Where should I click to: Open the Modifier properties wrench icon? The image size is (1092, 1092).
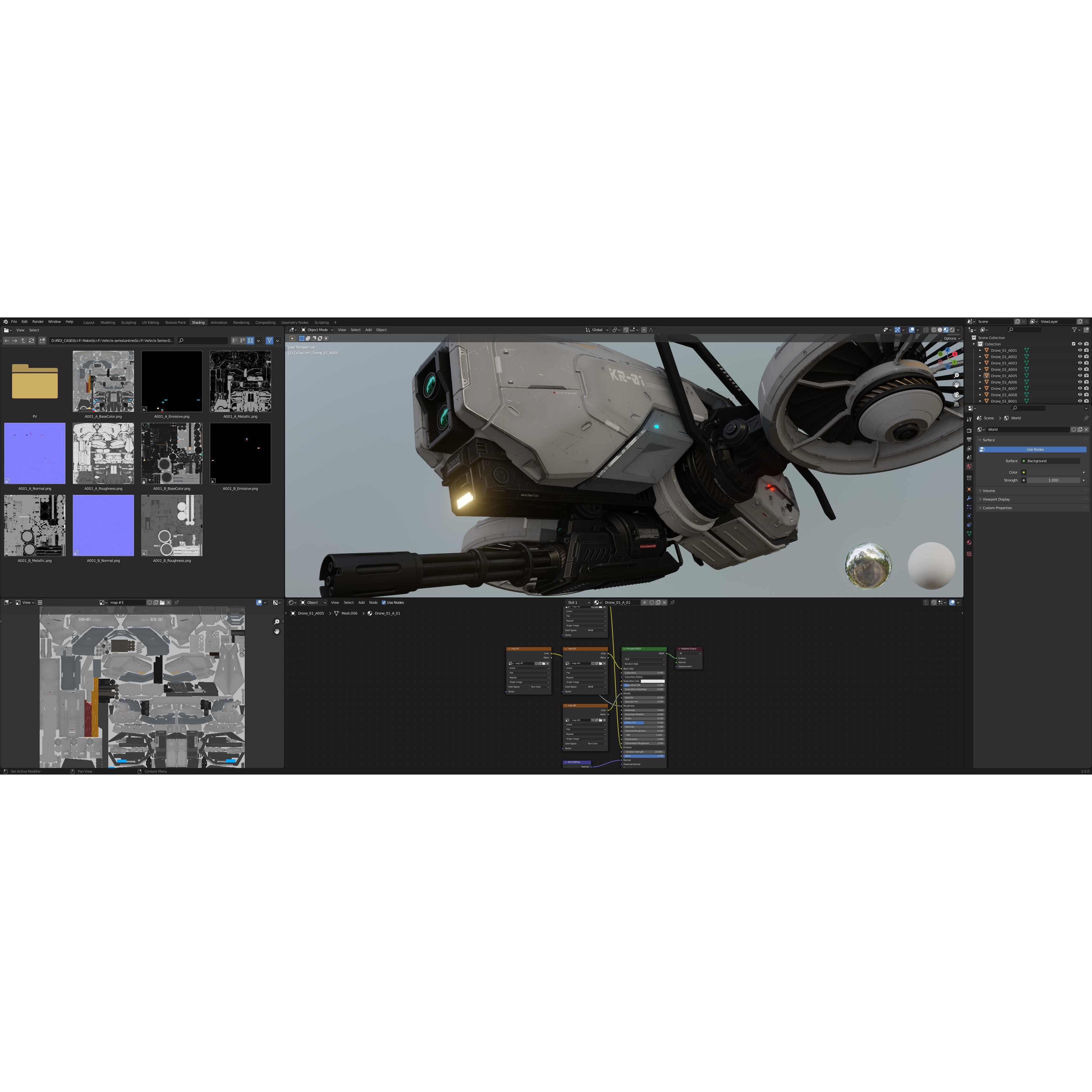click(x=969, y=498)
